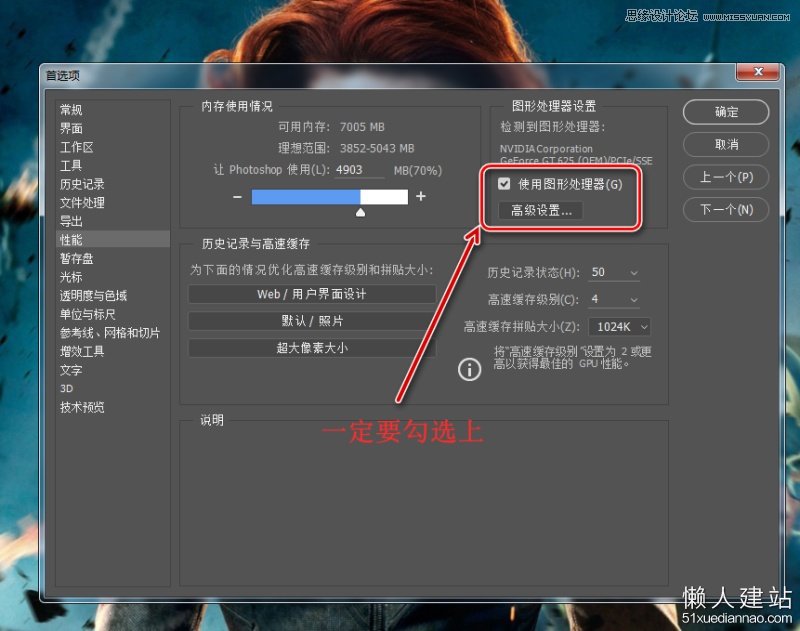Choose 默认 / 照片 cache preset
This screenshot has height=631, width=800.
pyautogui.click(x=312, y=321)
